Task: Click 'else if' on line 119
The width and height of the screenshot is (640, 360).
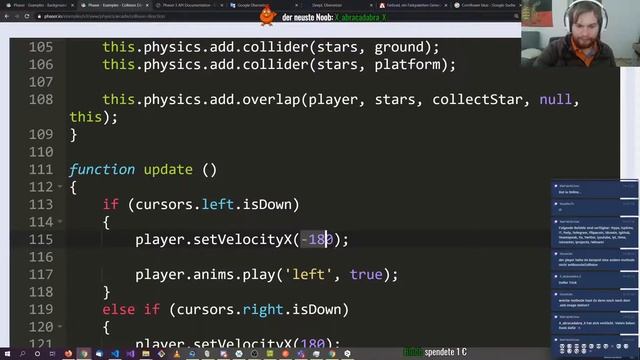Action: tap(131, 309)
